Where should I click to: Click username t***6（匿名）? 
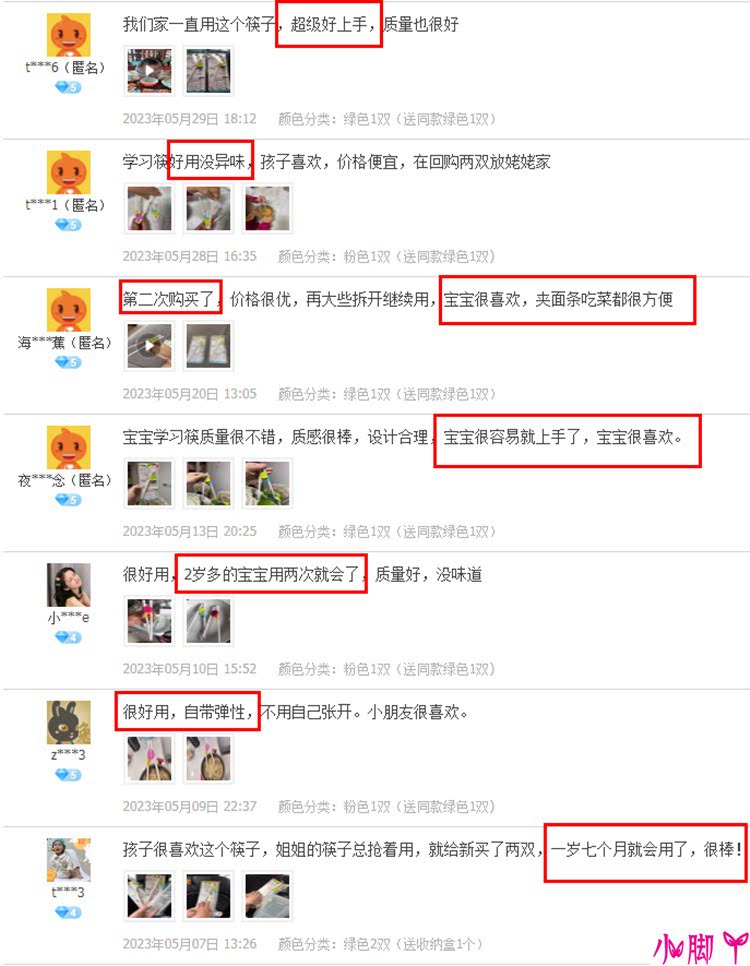point(65,67)
